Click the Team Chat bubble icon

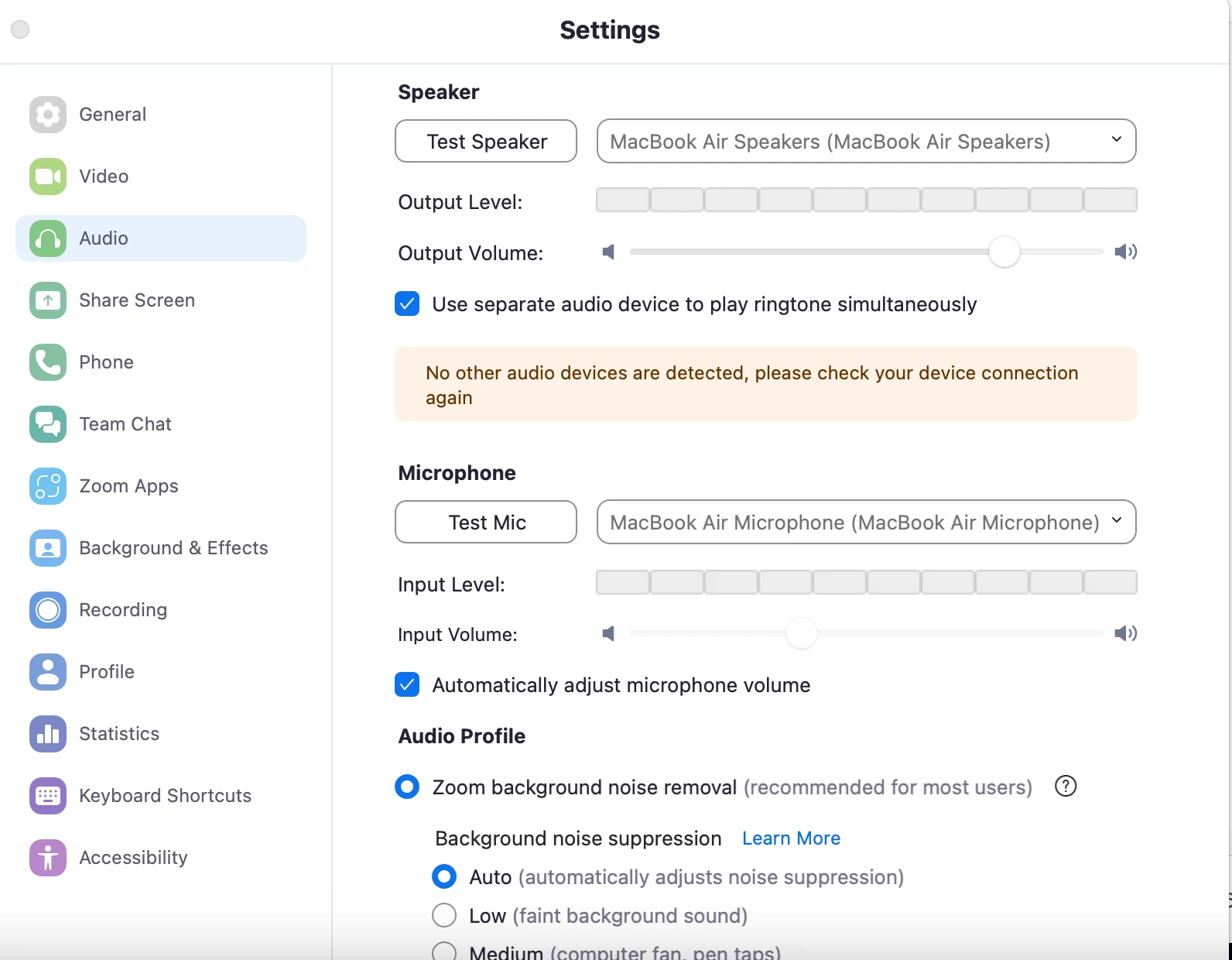48,424
